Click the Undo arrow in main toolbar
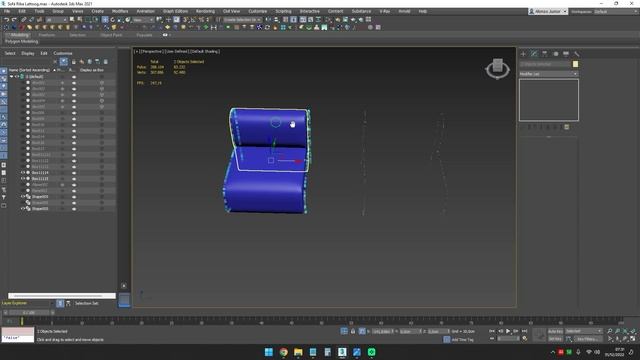This screenshot has height=360, width=640. pyautogui.click(x=7, y=20)
